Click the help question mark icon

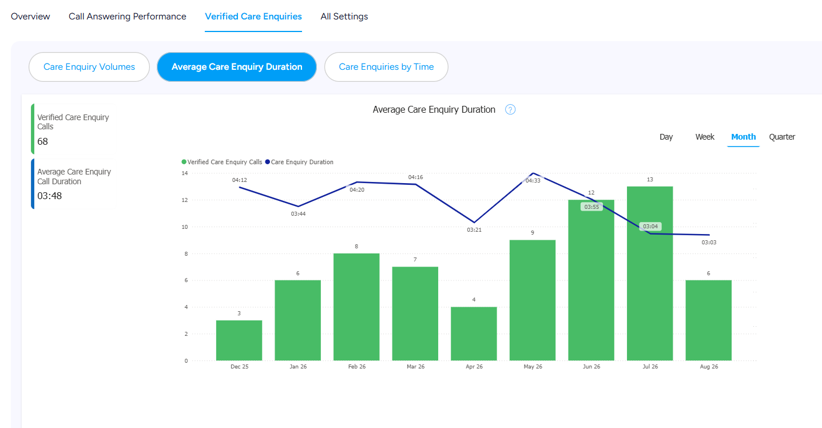pos(510,110)
